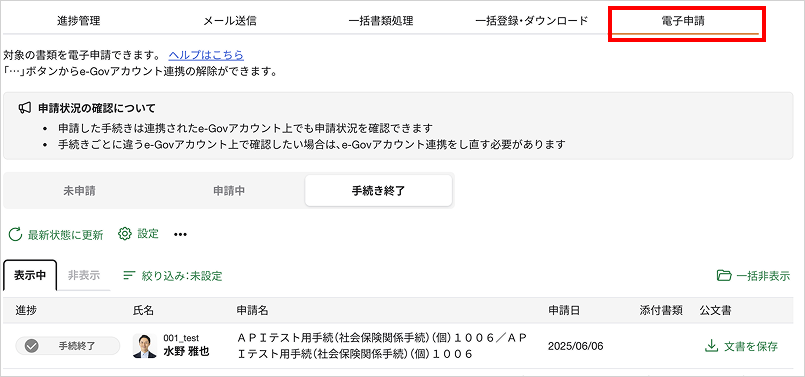Select the 手続き終了 segment

(378, 191)
